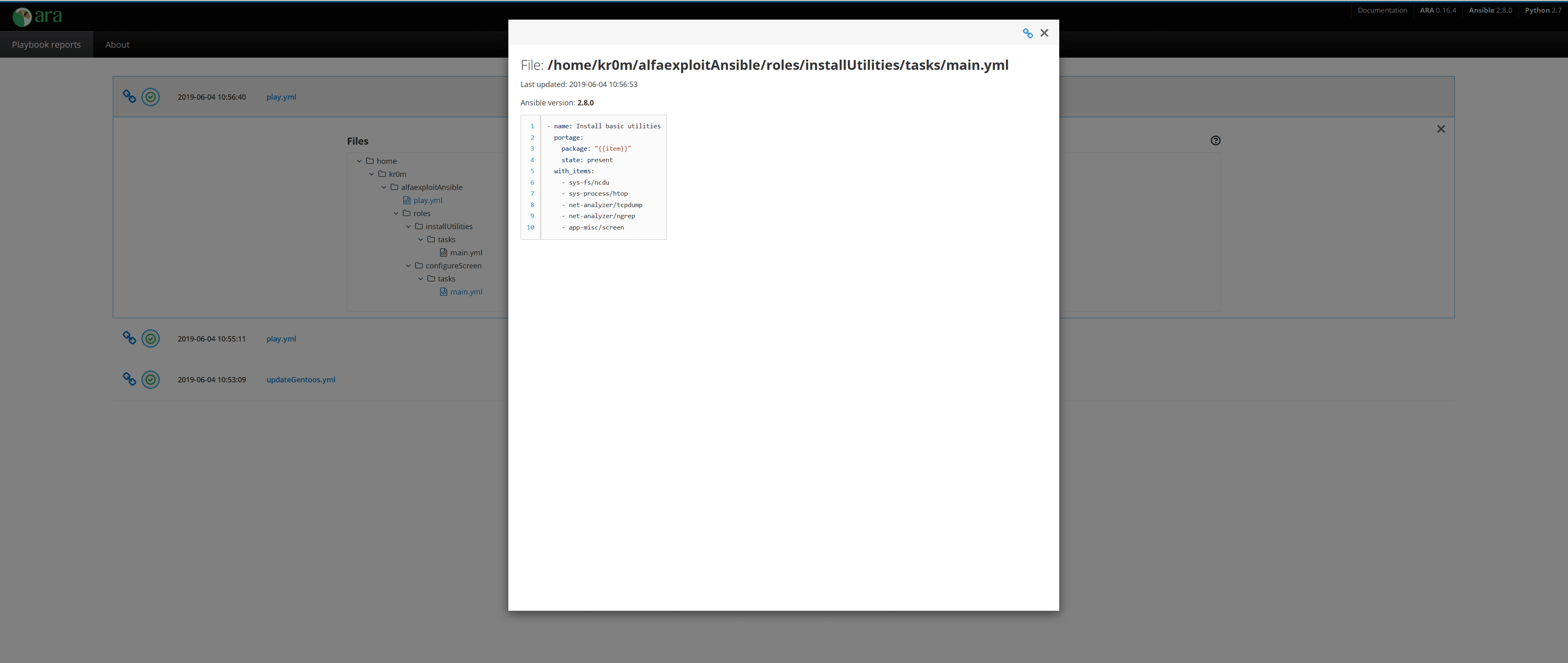Click the help question mark icon
This screenshot has width=1568, height=663.
[x=1215, y=141]
